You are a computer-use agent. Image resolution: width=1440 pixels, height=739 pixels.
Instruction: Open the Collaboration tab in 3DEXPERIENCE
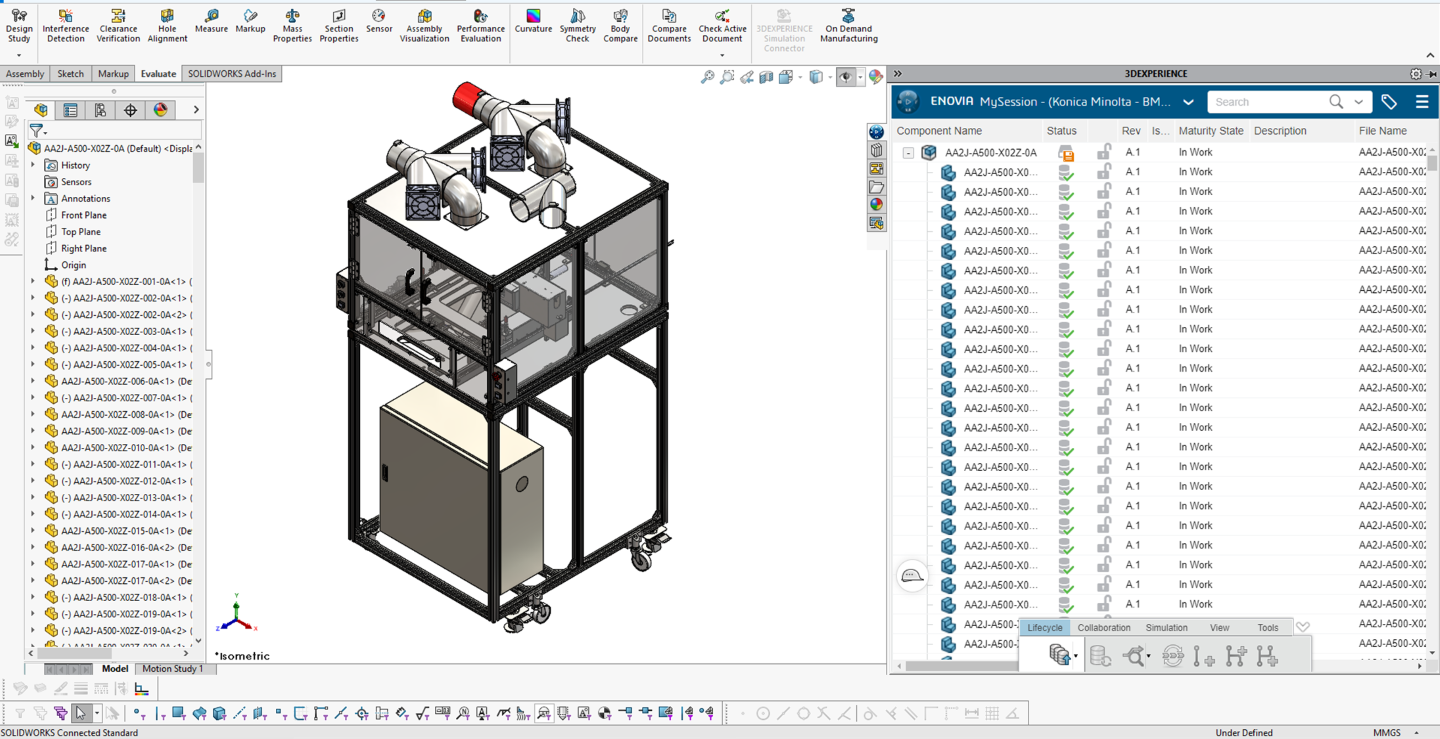tap(1104, 628)
